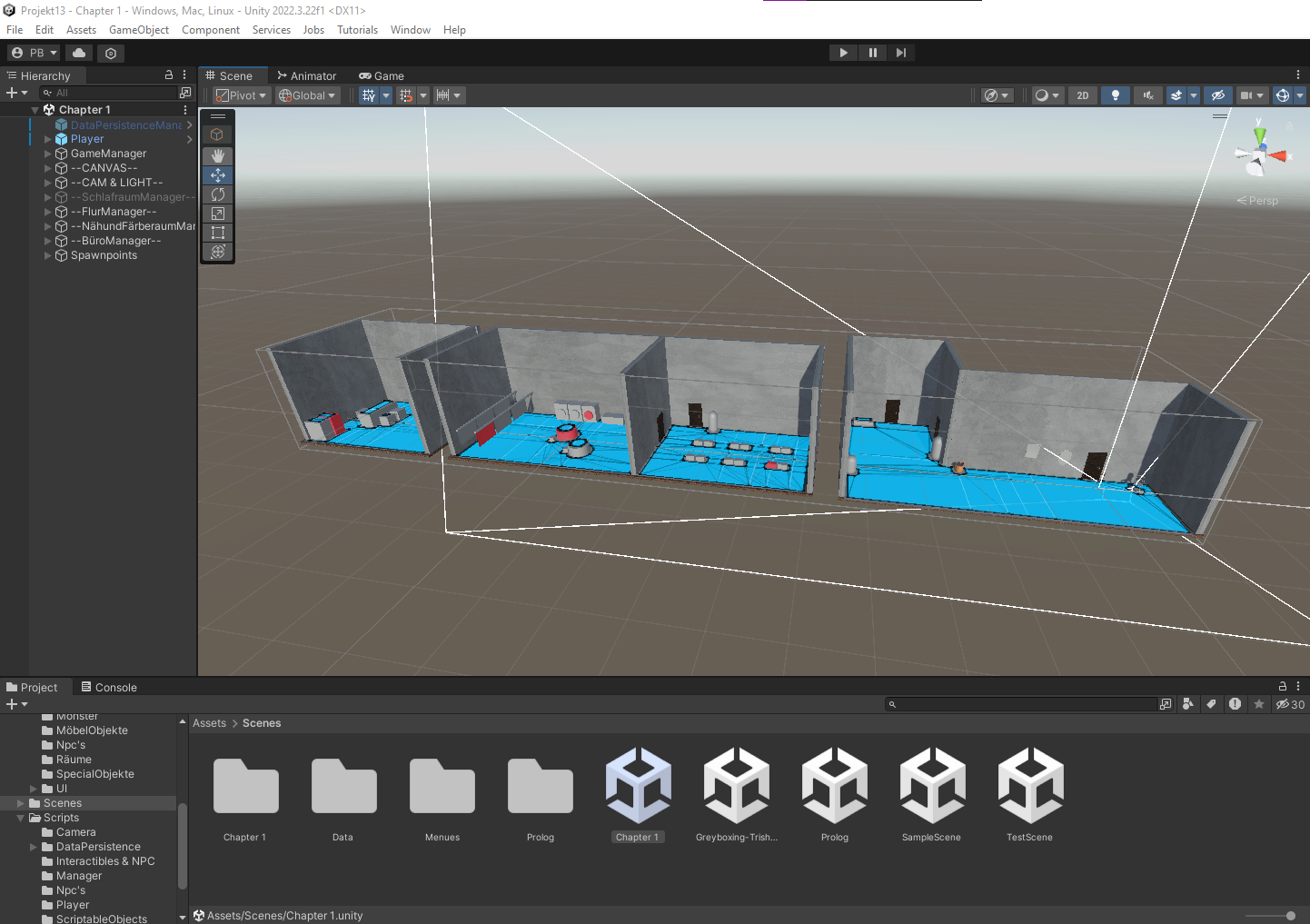The height and width of the screenshot is (924, 1310).
Task: Toggle 2D scene view mode
Action: 1082,95
